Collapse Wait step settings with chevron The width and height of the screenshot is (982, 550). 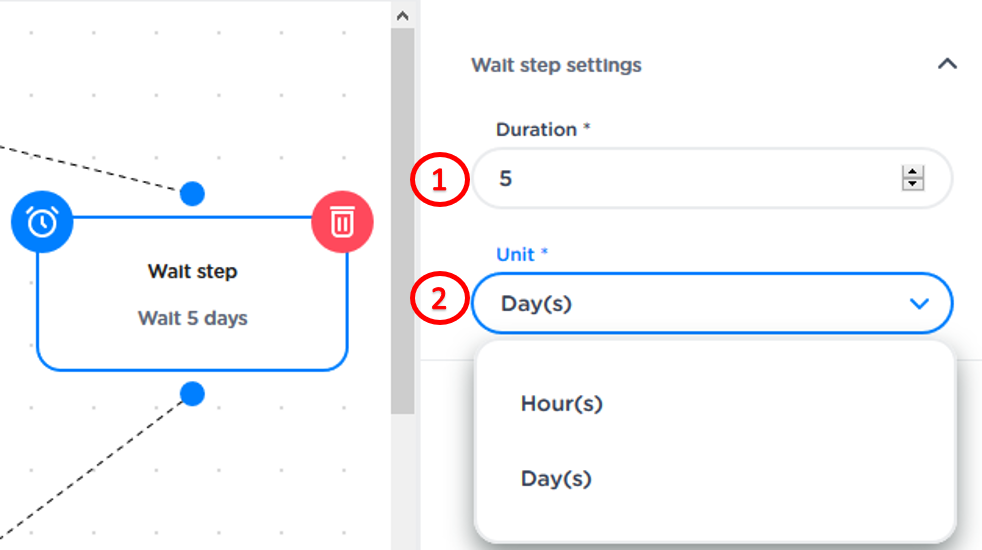pos(946,64)
